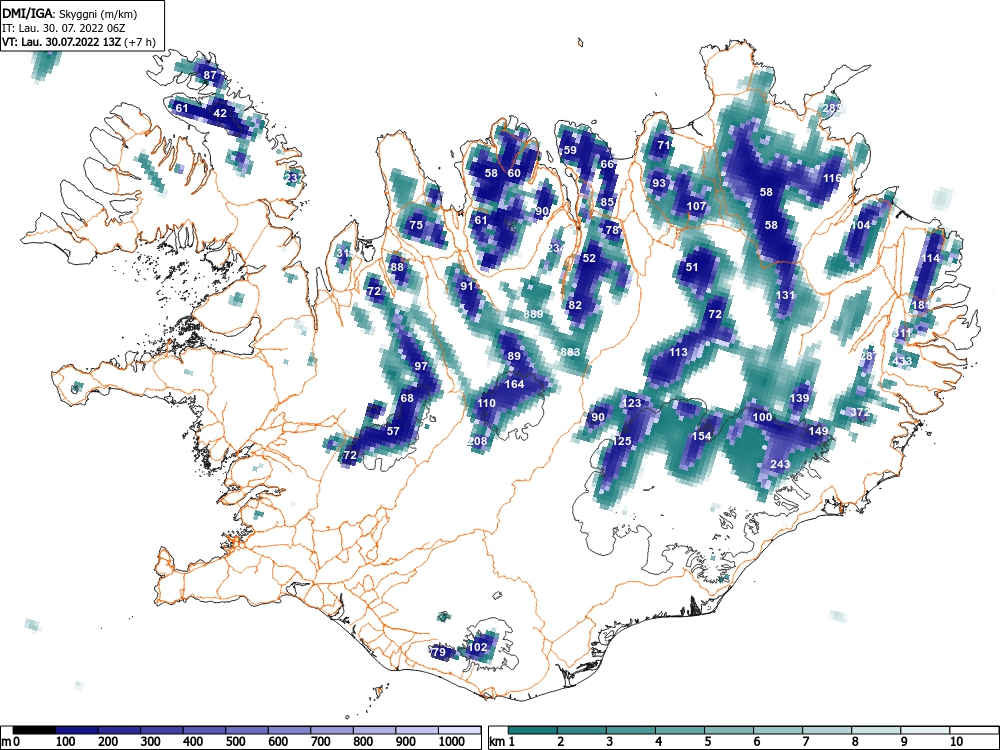This screenshot has width=1000, height=750.
Task: Click the visibility value 85
Action: point(607,202)
